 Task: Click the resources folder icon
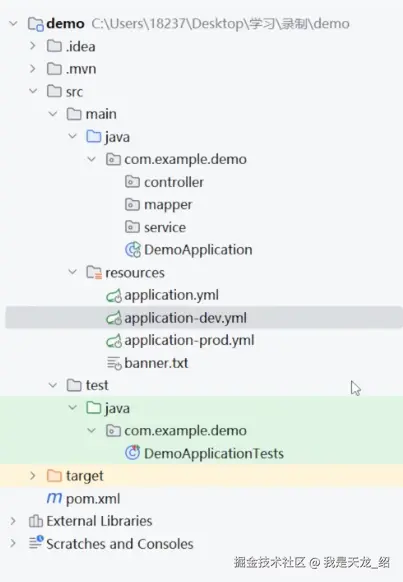pyautogui.click(x=94, y=272)
